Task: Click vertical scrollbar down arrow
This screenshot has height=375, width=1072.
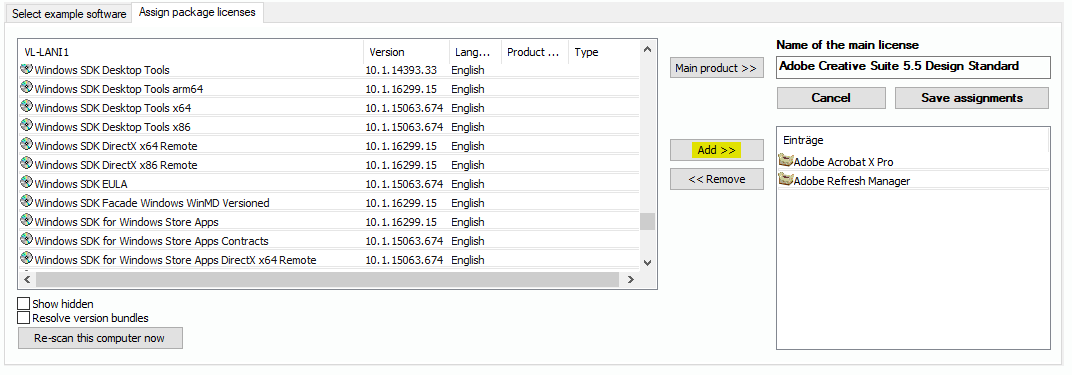Action: point(647,262)
